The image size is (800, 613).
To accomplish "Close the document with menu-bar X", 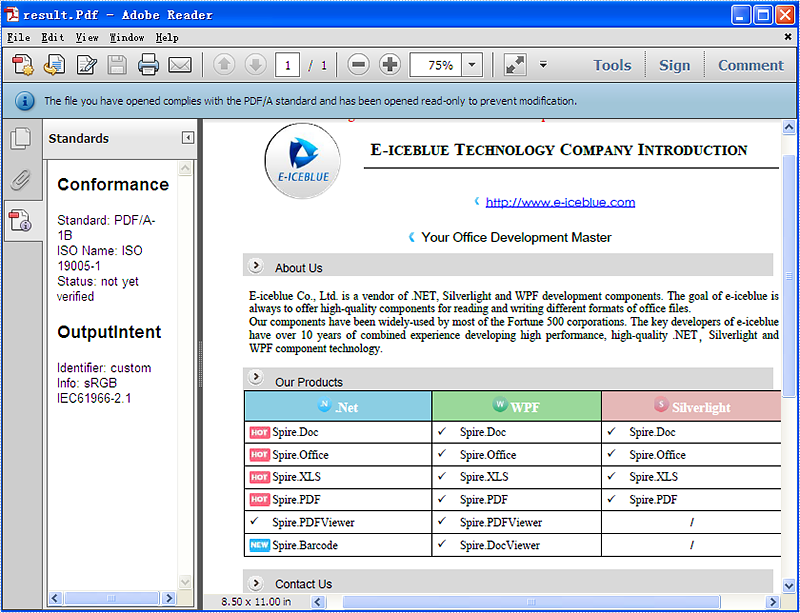I will [x=788, y=37].
